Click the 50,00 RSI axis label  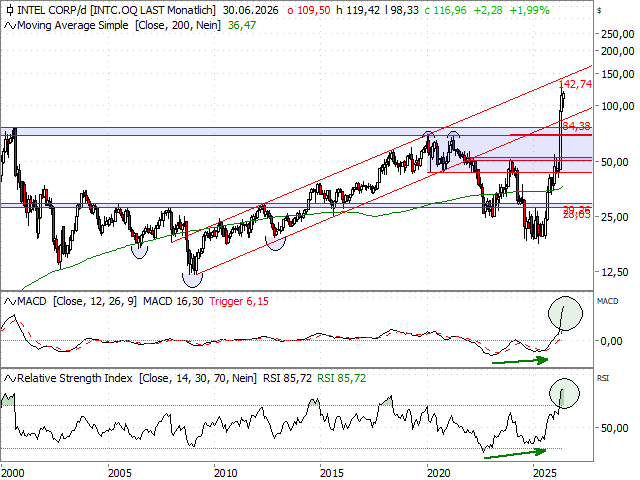614,428
